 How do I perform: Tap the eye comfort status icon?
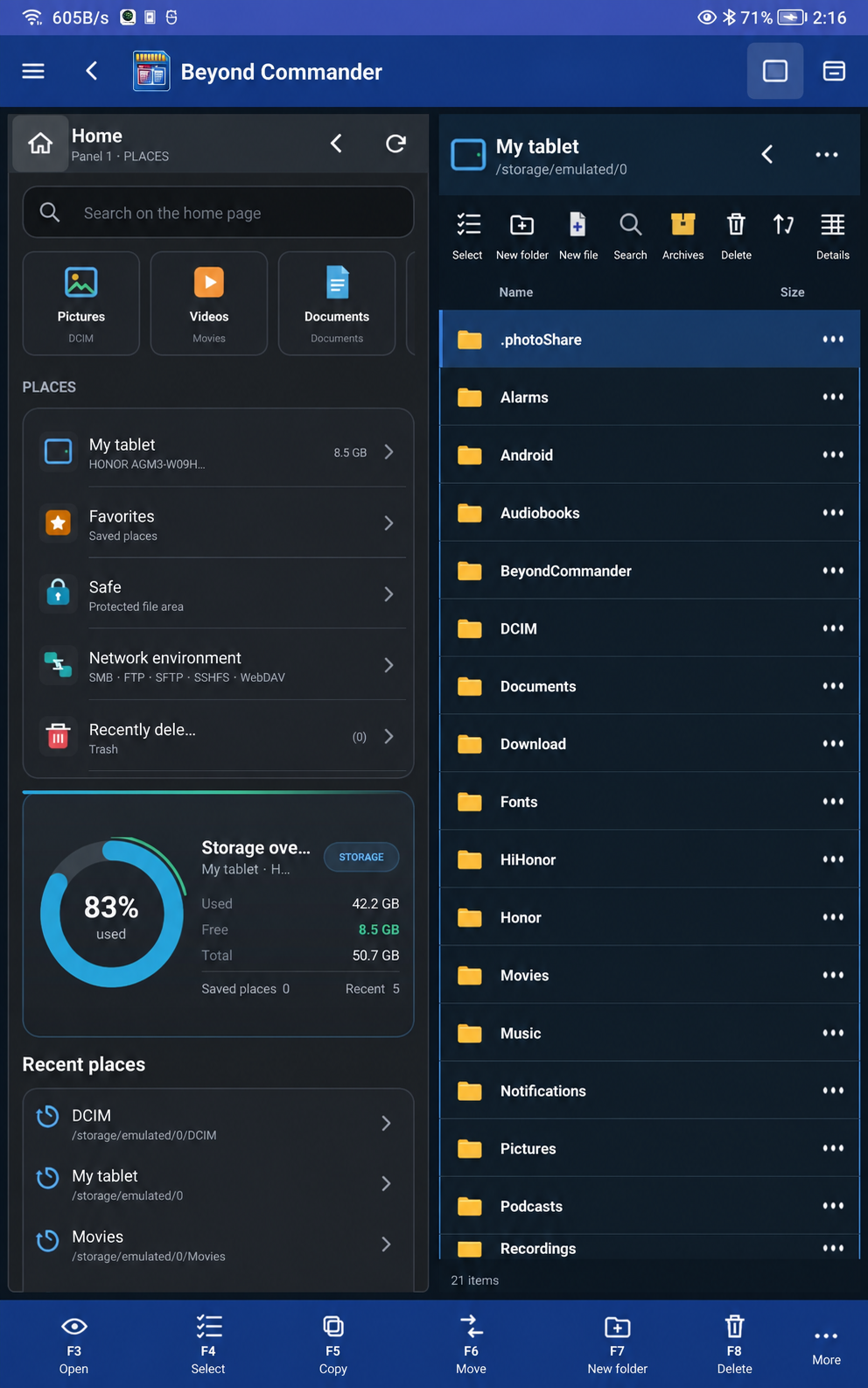click(707, 18)
